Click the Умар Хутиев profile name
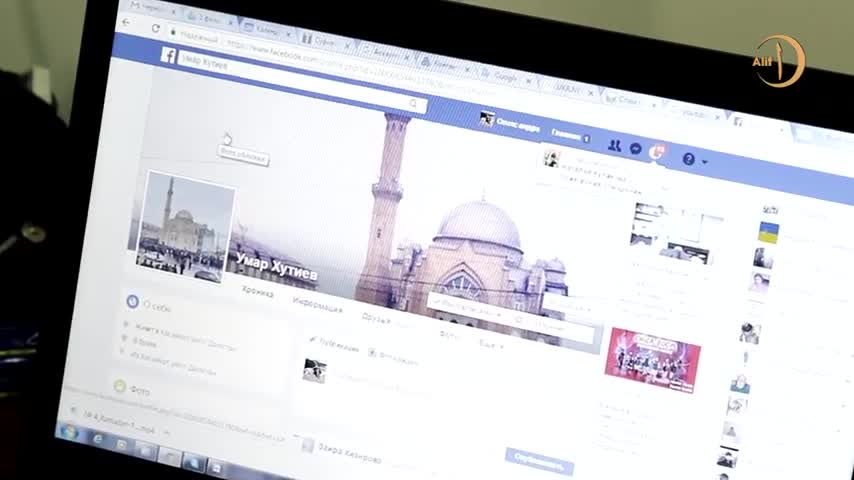The height and width of the screenshot is (480, 854). click(277, 266)
